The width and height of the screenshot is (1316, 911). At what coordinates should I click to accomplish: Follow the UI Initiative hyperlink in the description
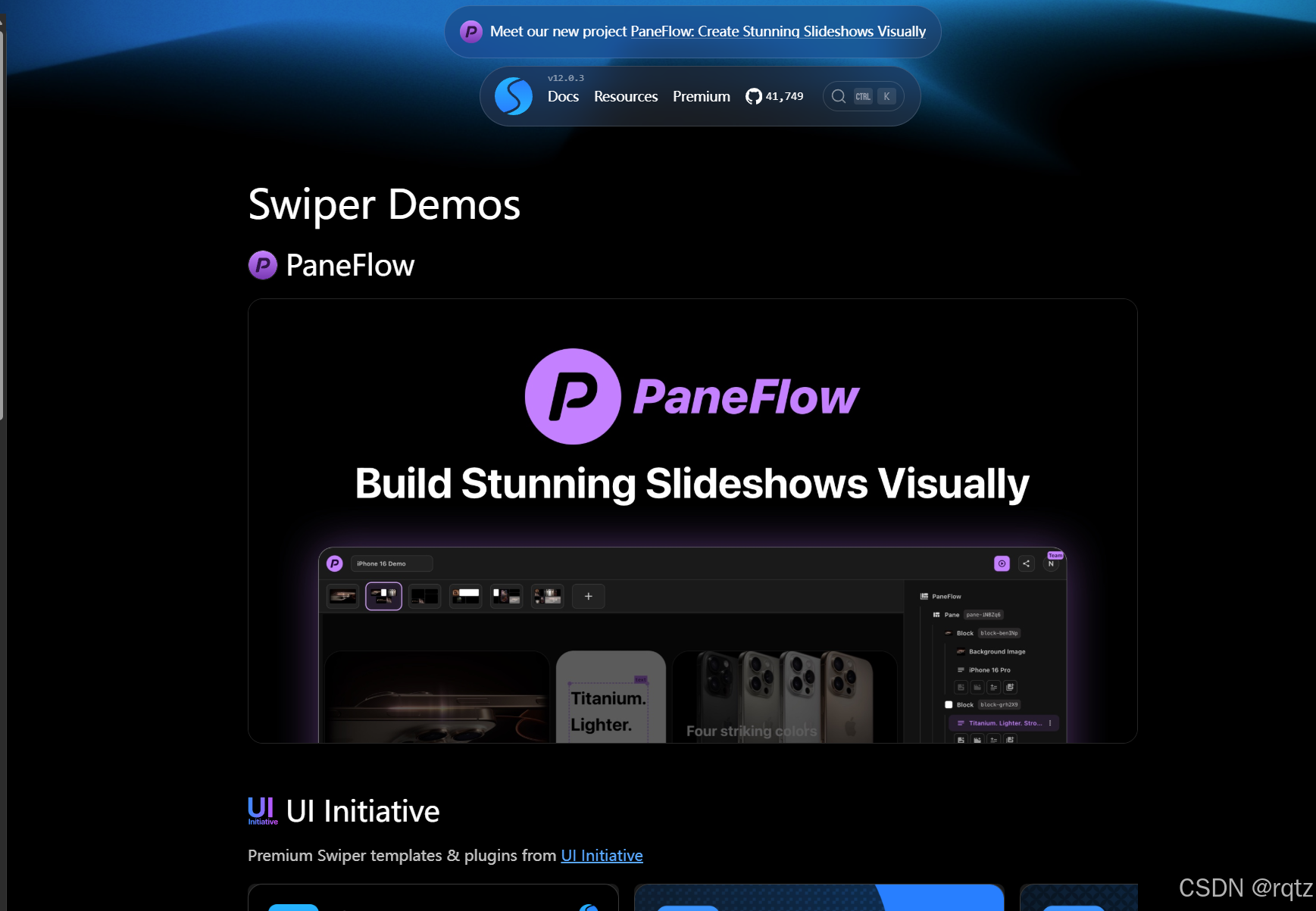602,855
